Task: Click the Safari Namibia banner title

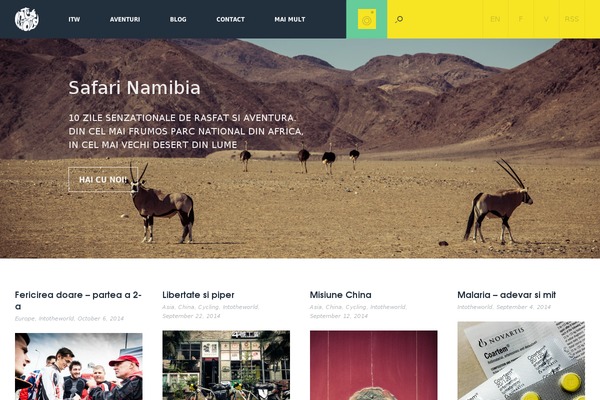Action: coord(134,88)
